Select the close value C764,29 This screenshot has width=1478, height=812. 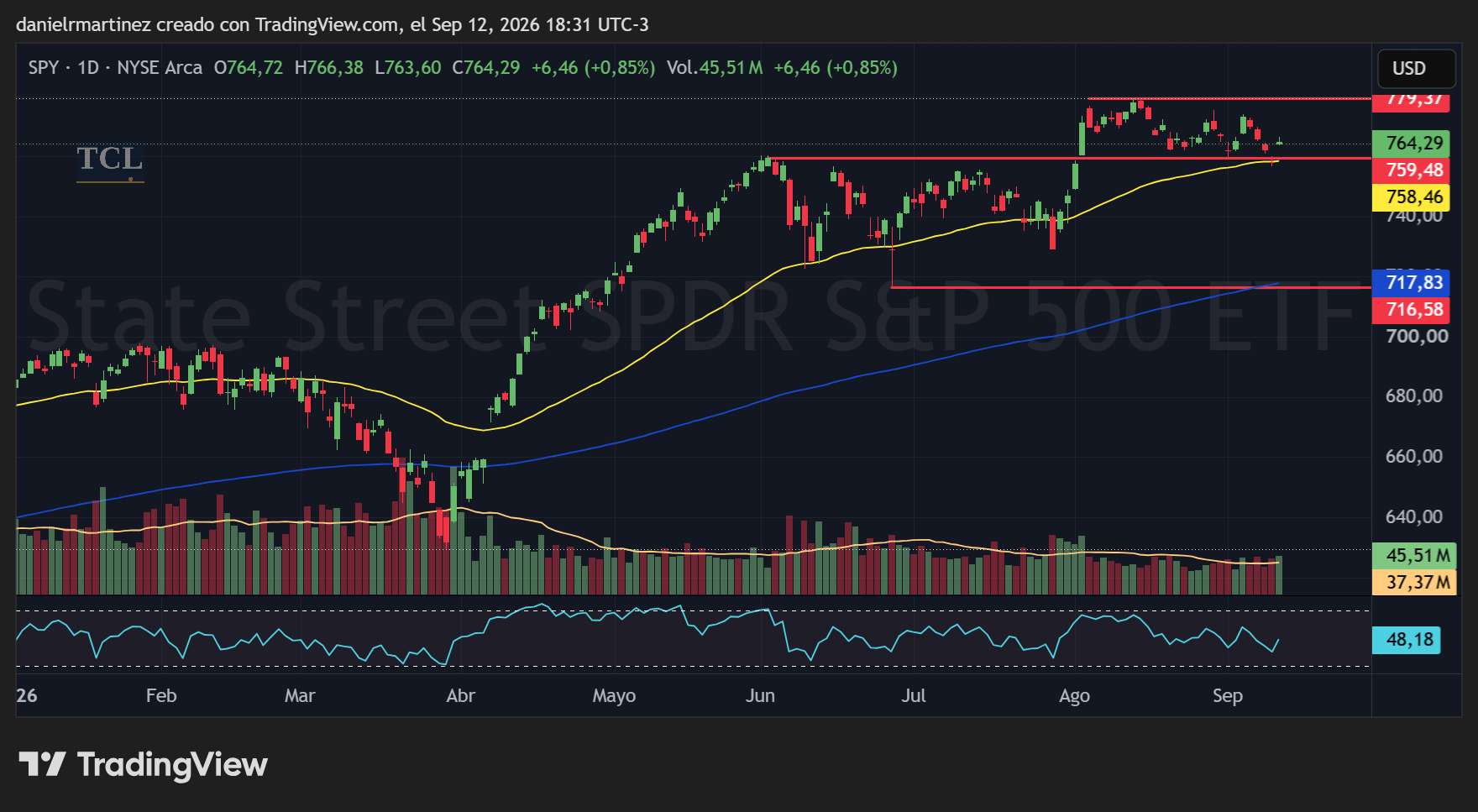tap(486, 68)
